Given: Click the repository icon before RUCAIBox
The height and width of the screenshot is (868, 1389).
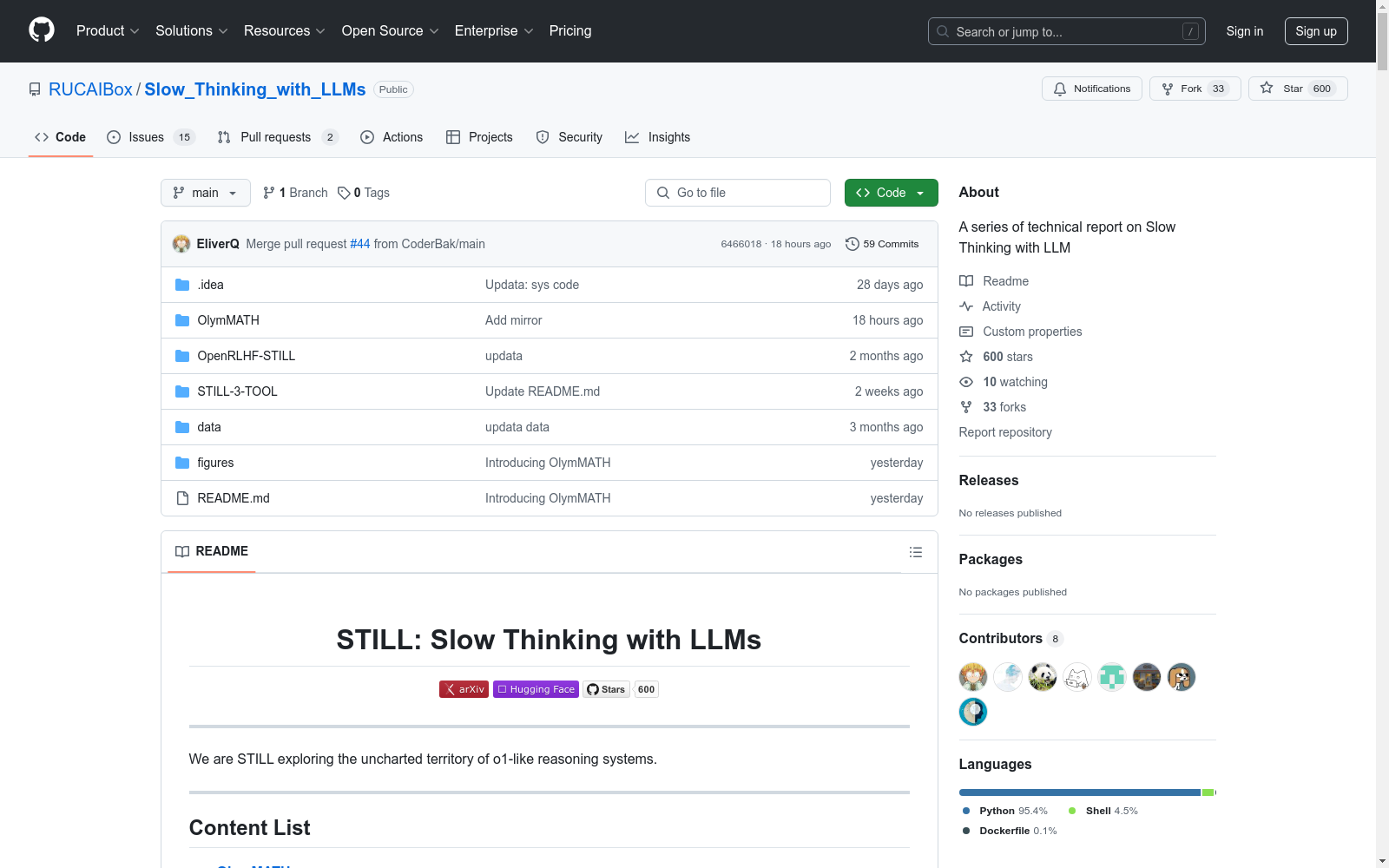Looking at the screenshot, I should [x=35, y=89].
